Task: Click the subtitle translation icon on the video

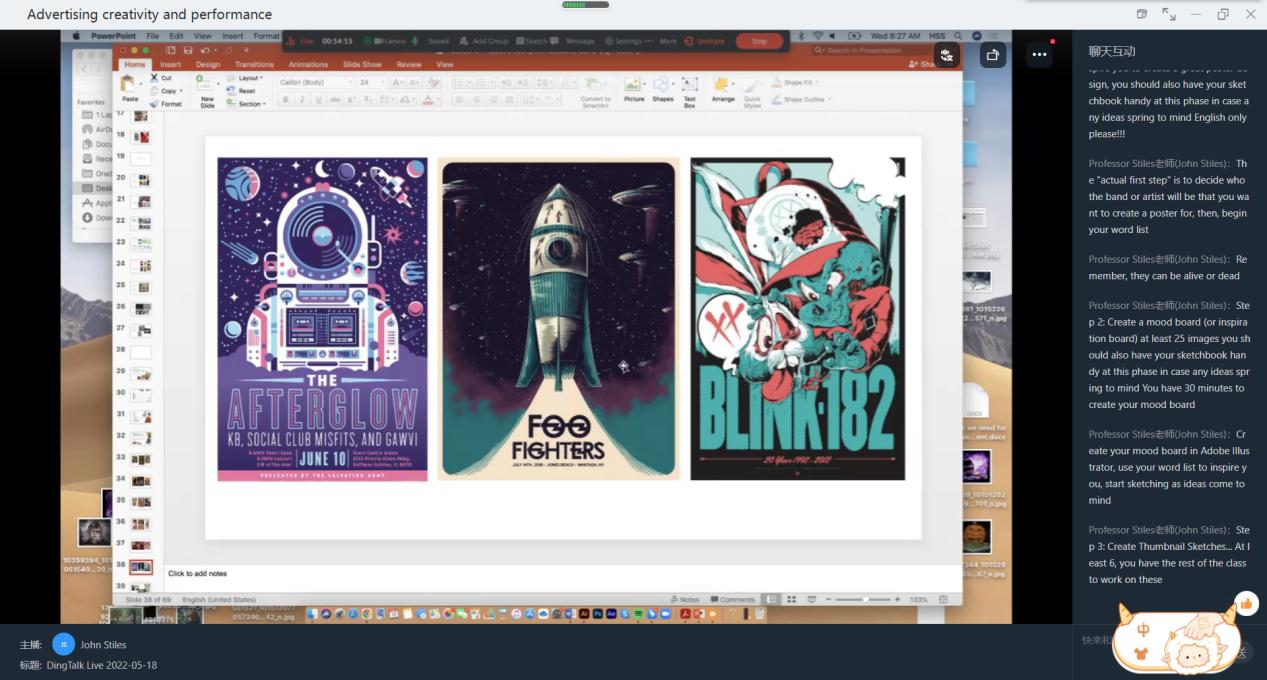Action: tap(946, 56)
